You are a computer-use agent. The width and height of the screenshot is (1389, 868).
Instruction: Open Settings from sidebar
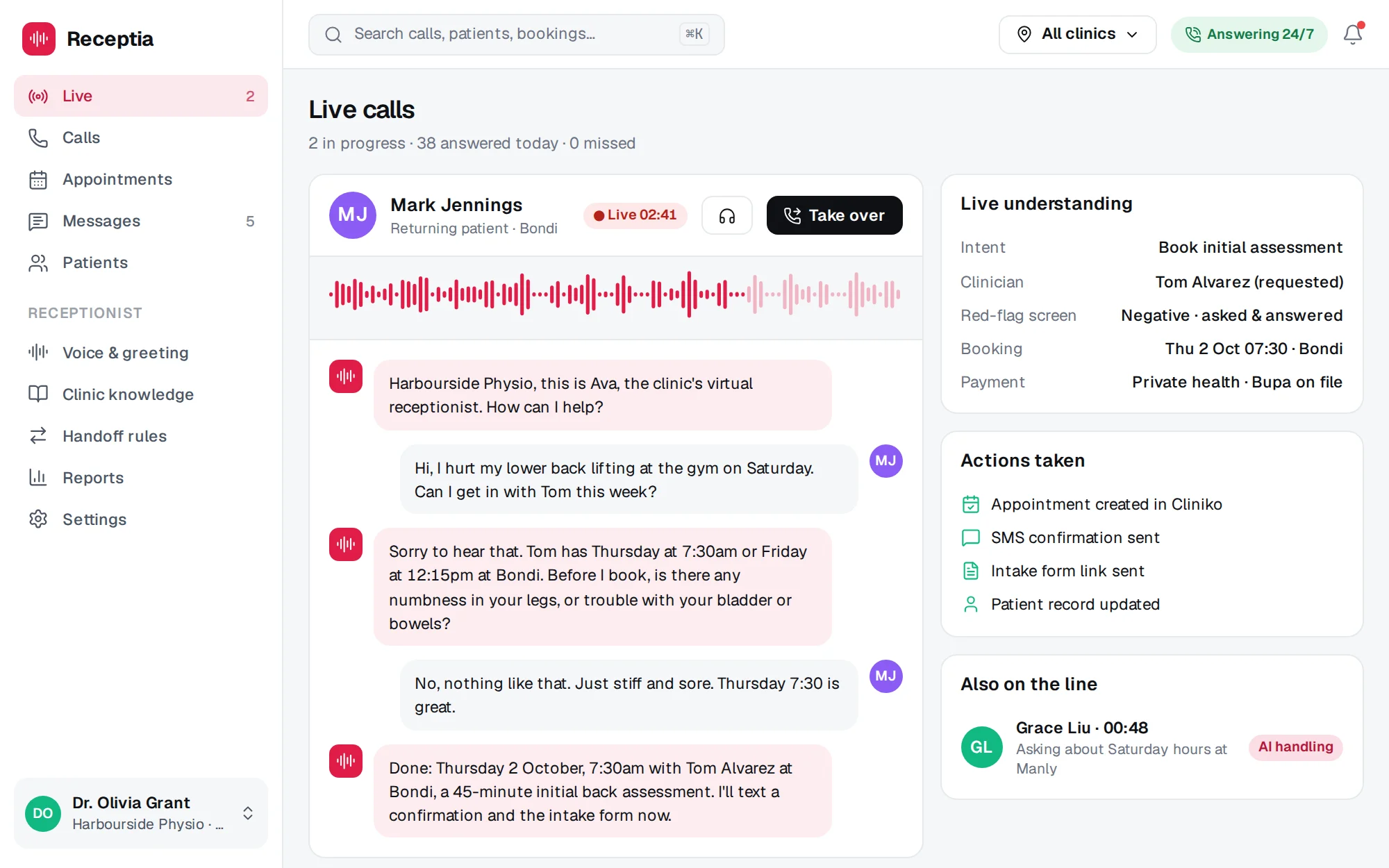141,519
